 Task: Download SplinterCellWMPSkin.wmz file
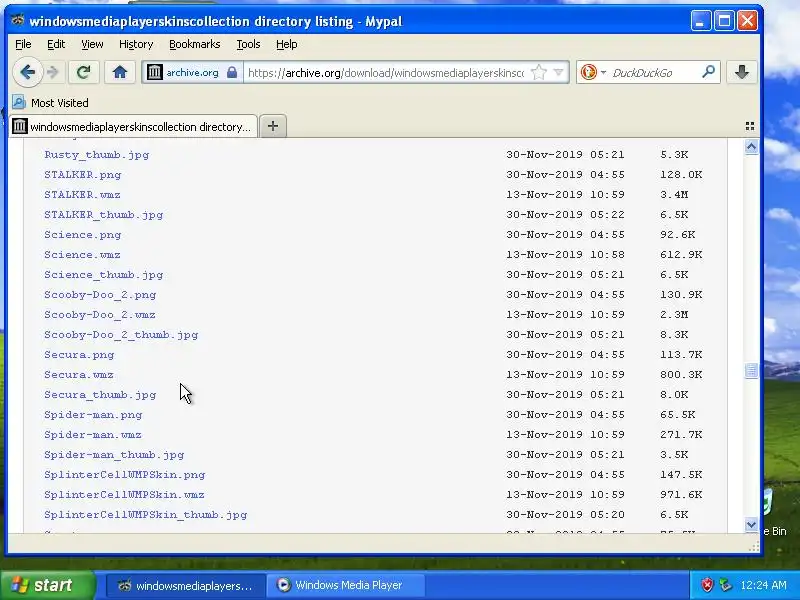point(124,495)
